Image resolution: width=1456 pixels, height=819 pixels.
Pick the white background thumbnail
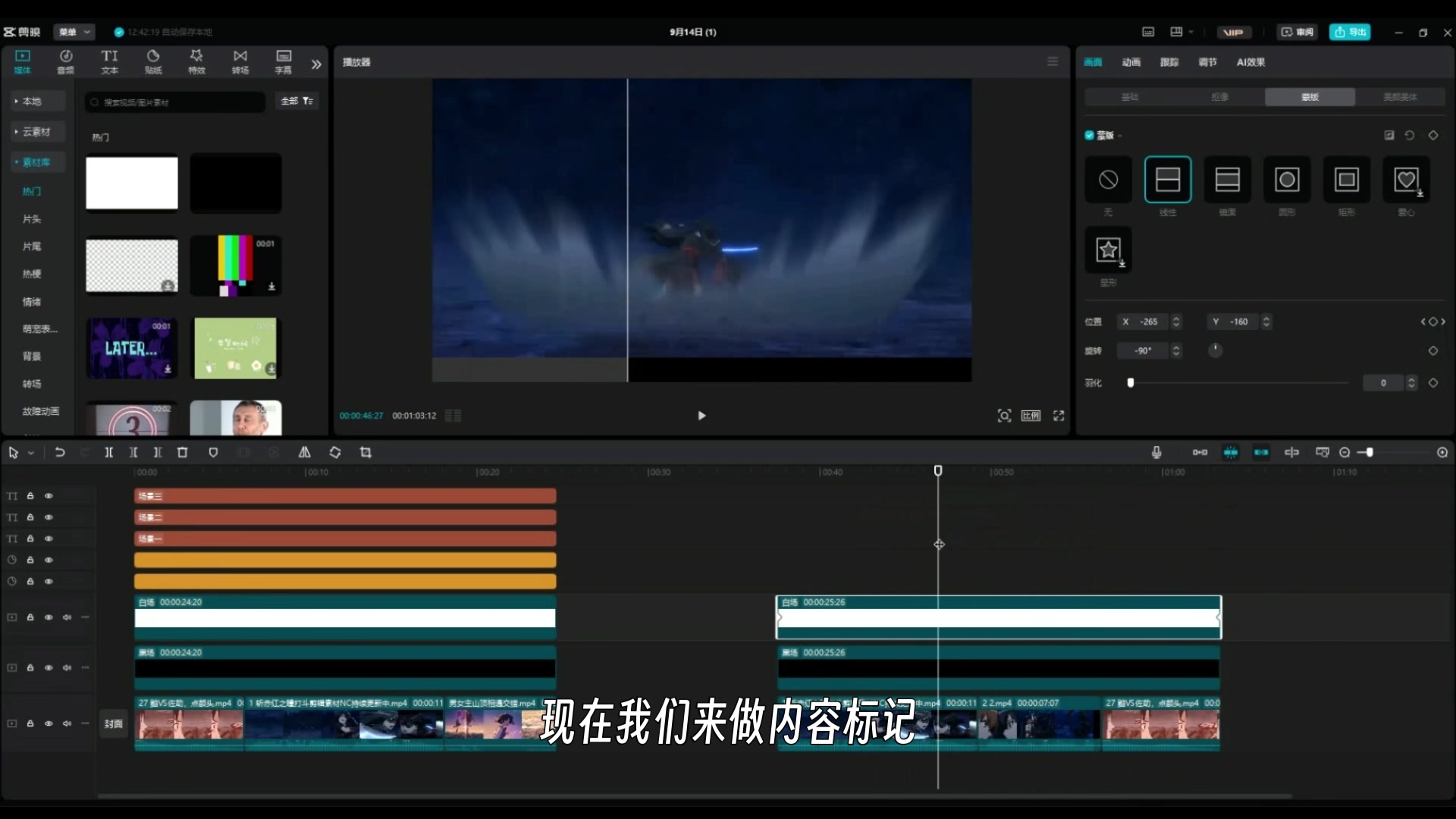click(132, 183)
